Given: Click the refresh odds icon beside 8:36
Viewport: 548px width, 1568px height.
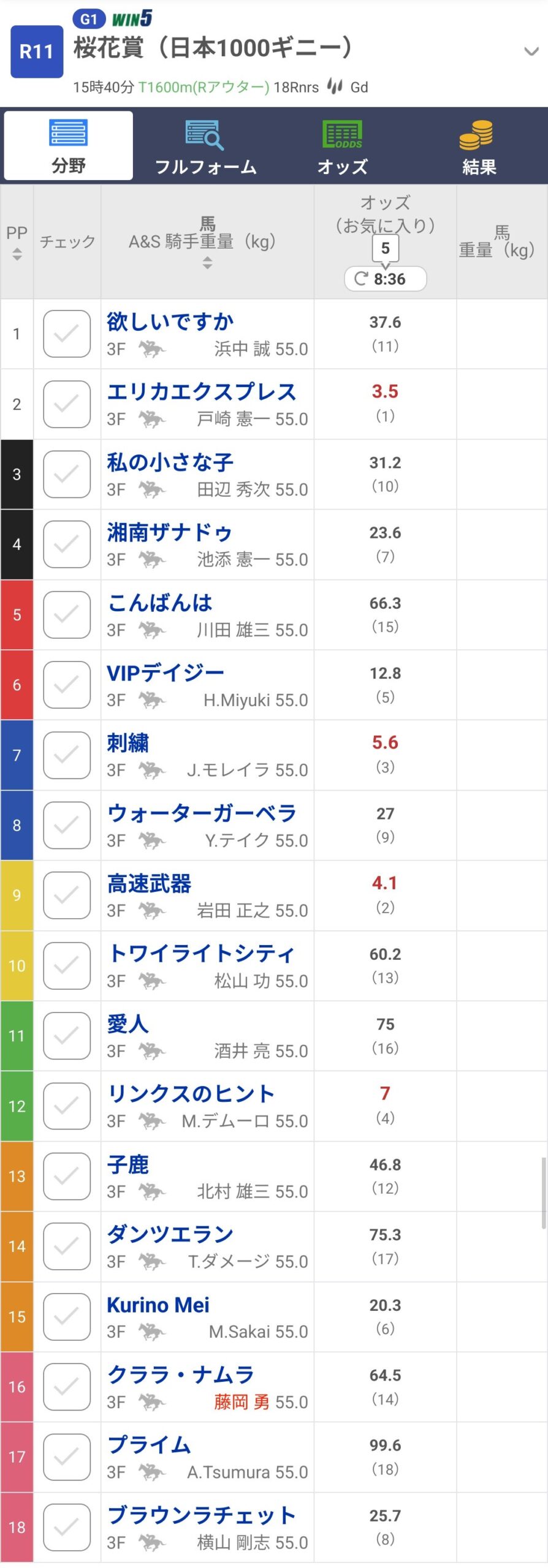Looking at the screenshot, I should click(360, 279).
